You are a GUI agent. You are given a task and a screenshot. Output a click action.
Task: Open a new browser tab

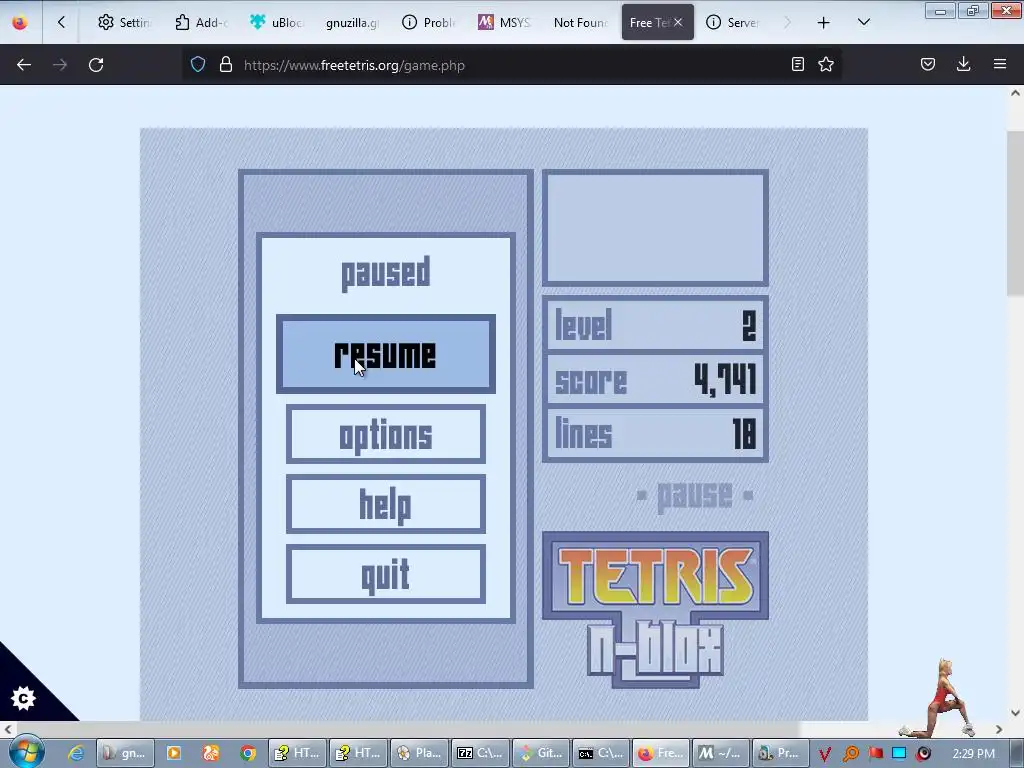824,23
